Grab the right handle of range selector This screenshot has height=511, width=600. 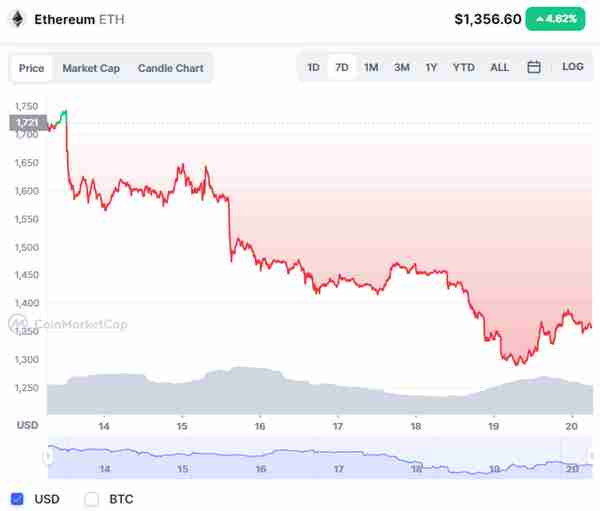click(x=592, y=456)
